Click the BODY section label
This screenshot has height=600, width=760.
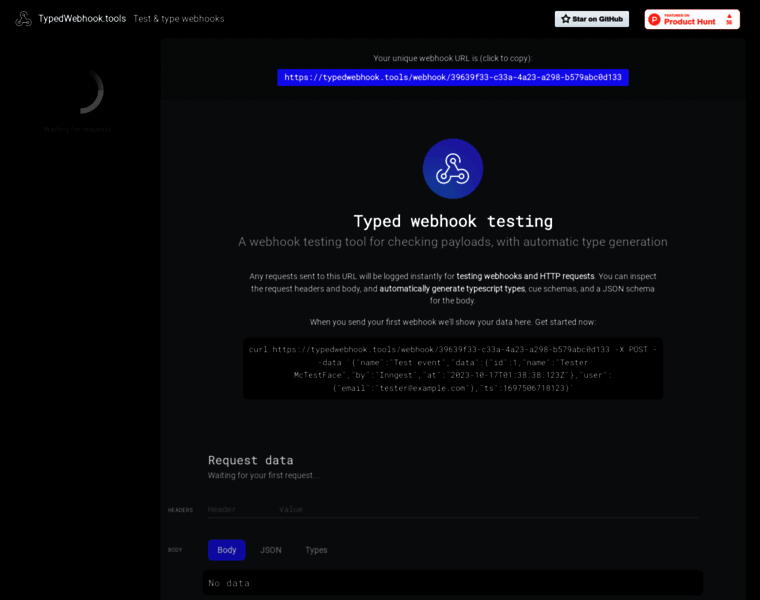(x=175, y=550)
